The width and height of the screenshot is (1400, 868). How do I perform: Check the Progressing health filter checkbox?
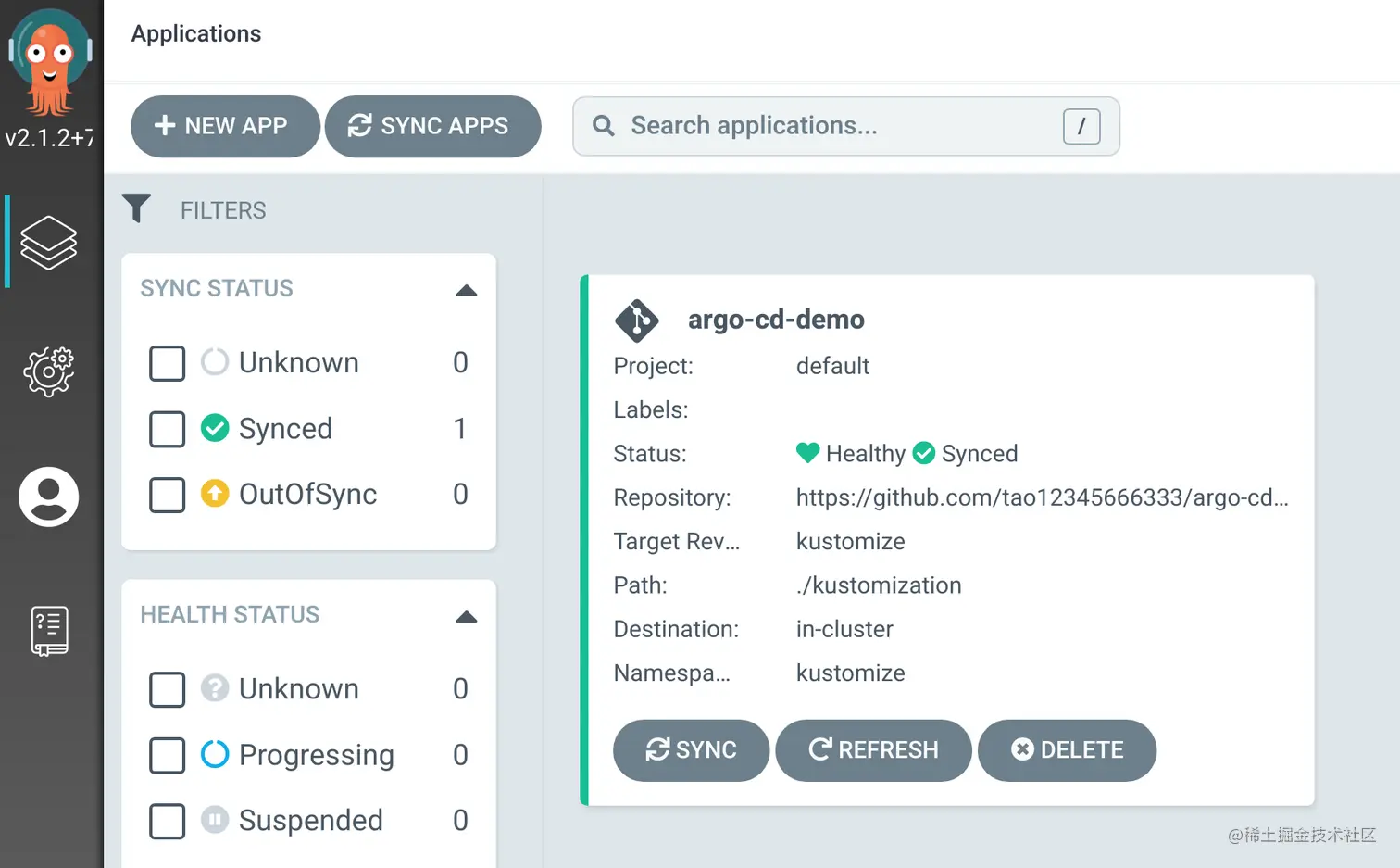coord(168,755)
